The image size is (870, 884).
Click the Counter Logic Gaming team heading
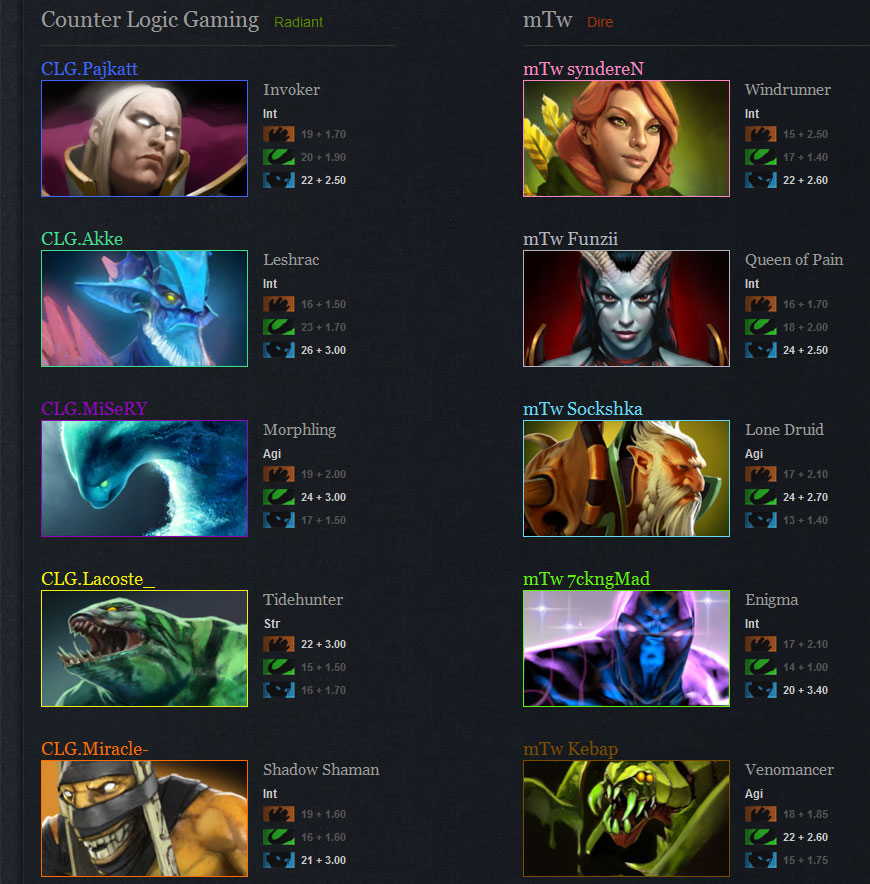click(x=150, y=20)
